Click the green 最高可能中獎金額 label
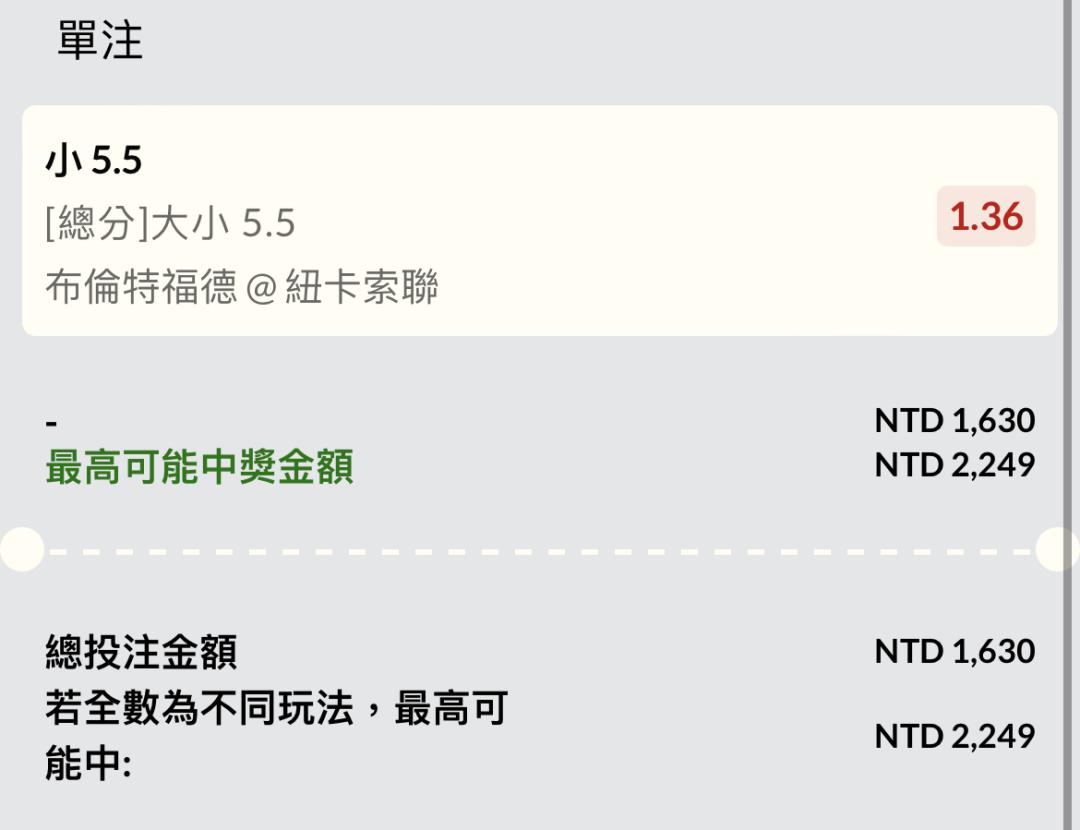Image resolution: width=1080 pixels, height=830 pixels. pyautogui.click(x=199, y=467)
